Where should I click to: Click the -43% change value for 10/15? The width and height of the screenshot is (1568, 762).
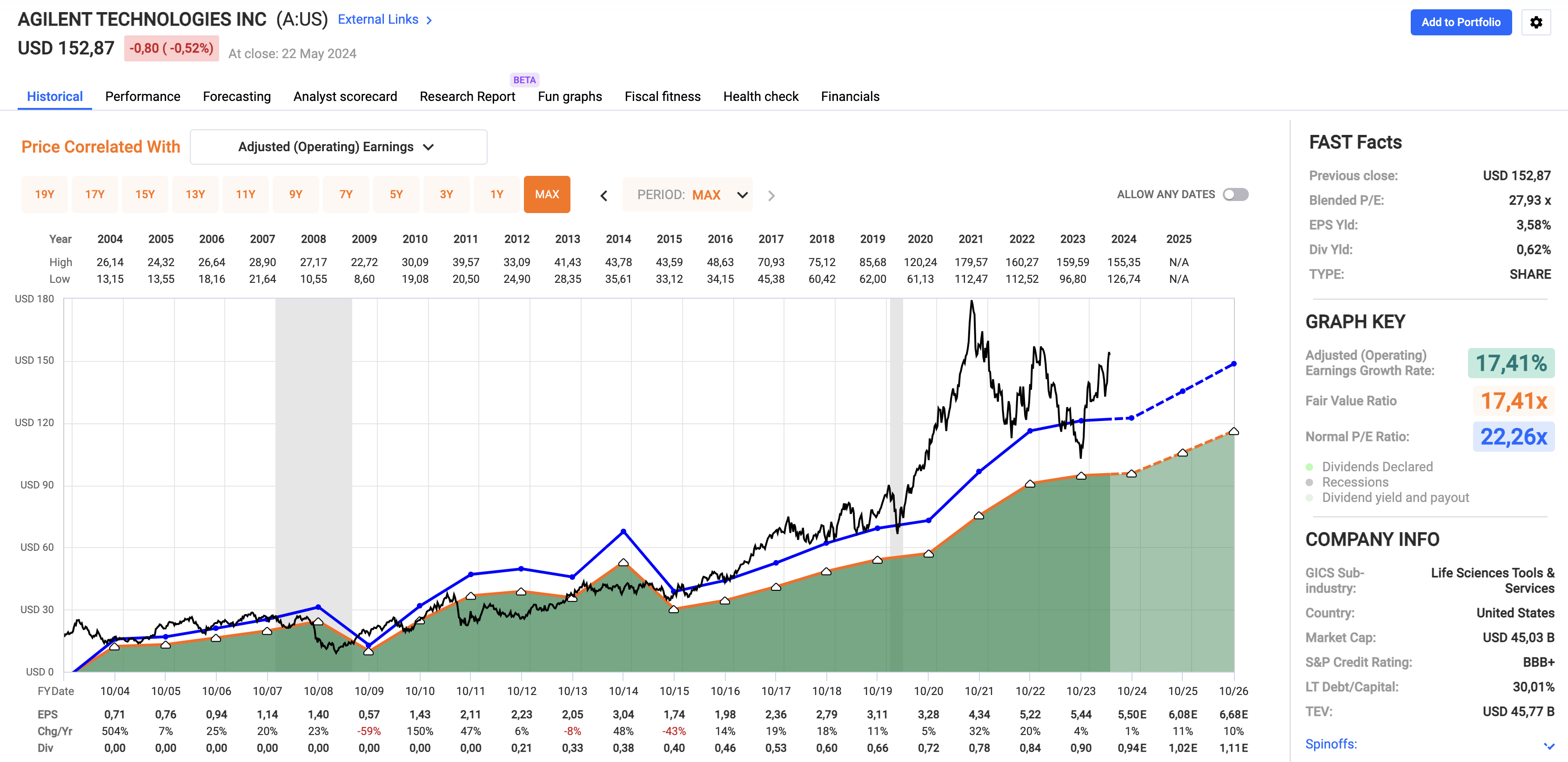[x=674, y=732]
